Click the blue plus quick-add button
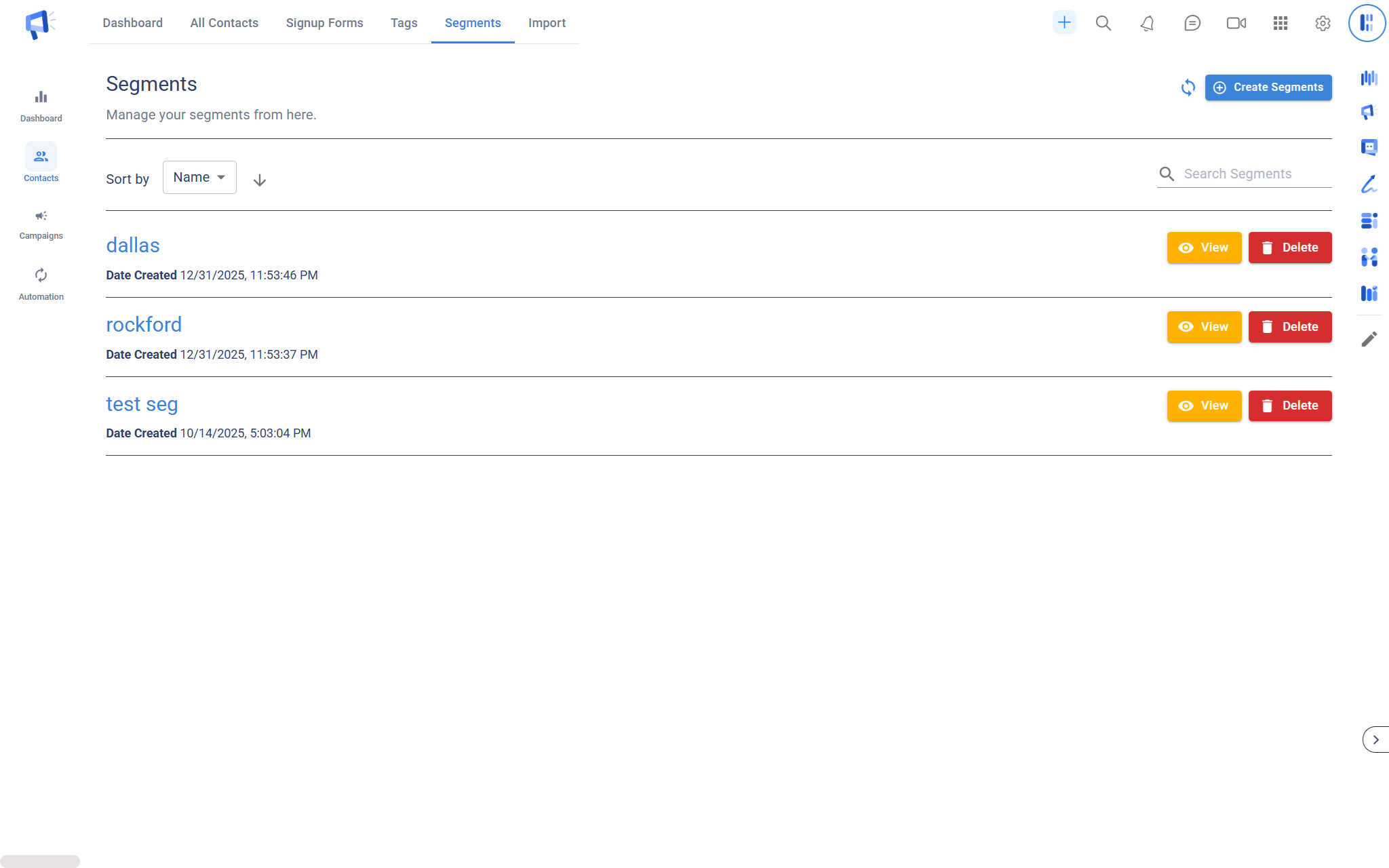 click(1063, 23)
